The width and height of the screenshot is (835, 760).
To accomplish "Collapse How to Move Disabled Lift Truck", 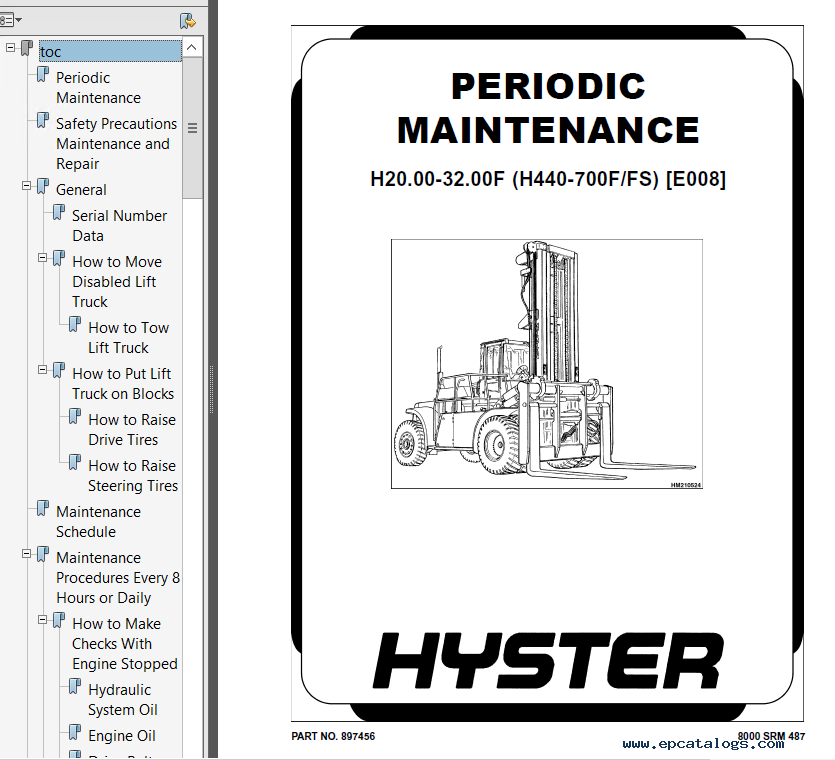I will coord(42,258).
